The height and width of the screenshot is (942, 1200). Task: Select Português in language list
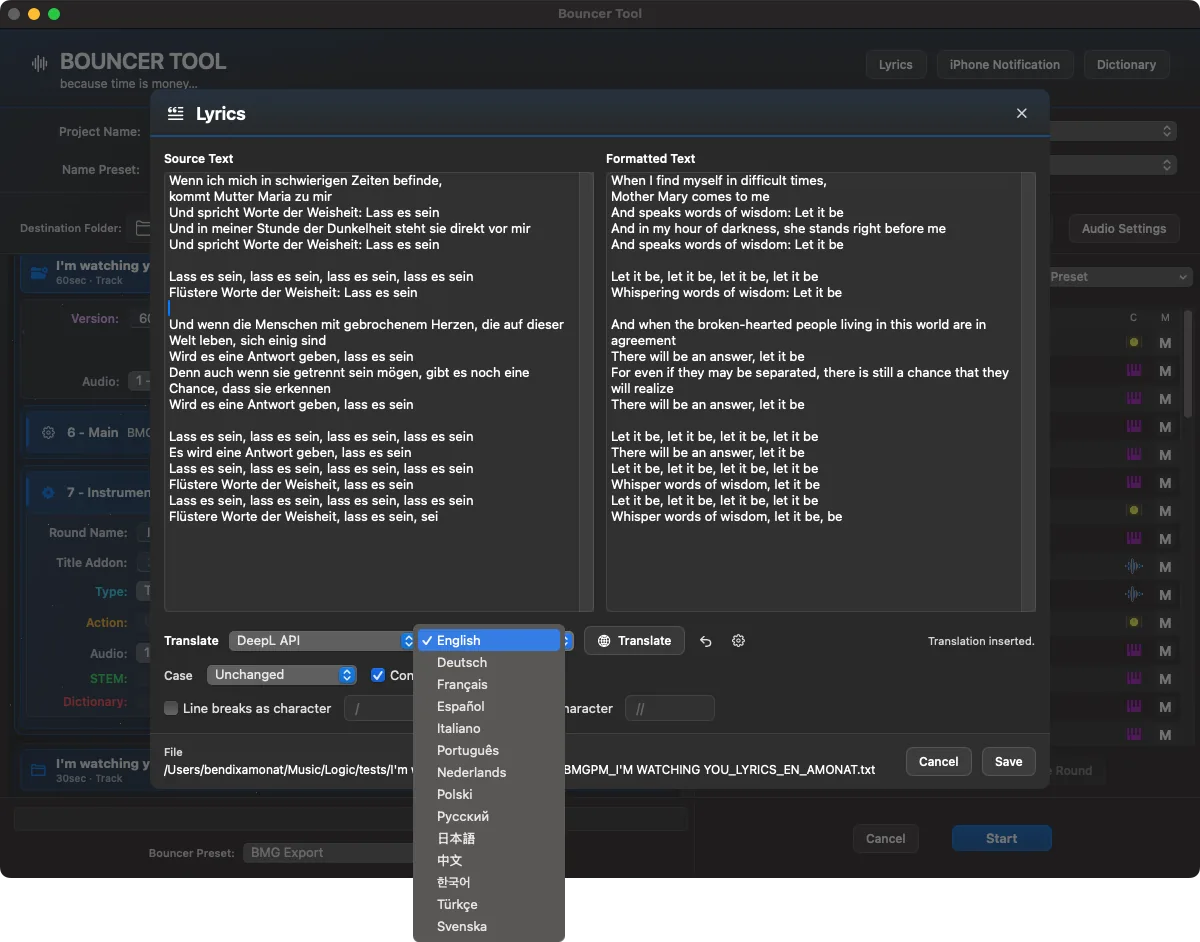(490, 751)
